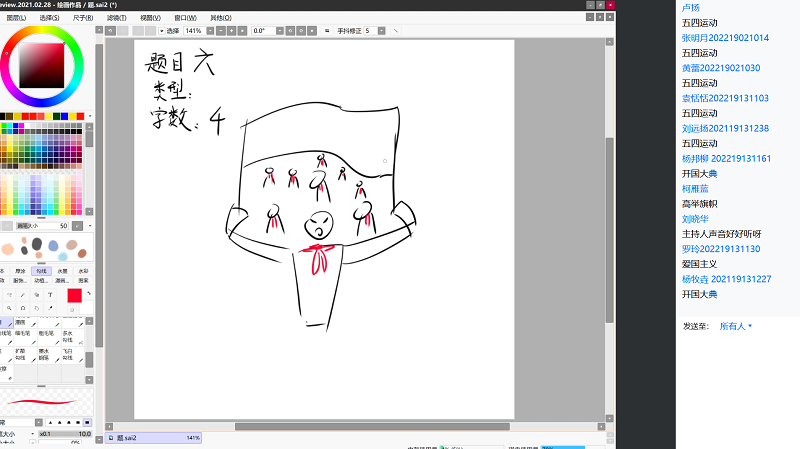Click the 题.sai2 document tab
The width and height of the screenshot is (800, 449).
point(153,438)
